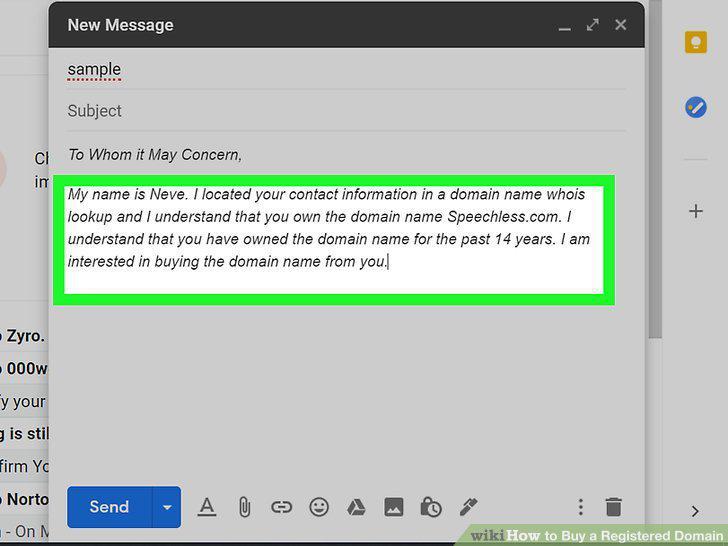Expand New Message to full screen
Screen dimensions: 728x546
coord(592,25)
